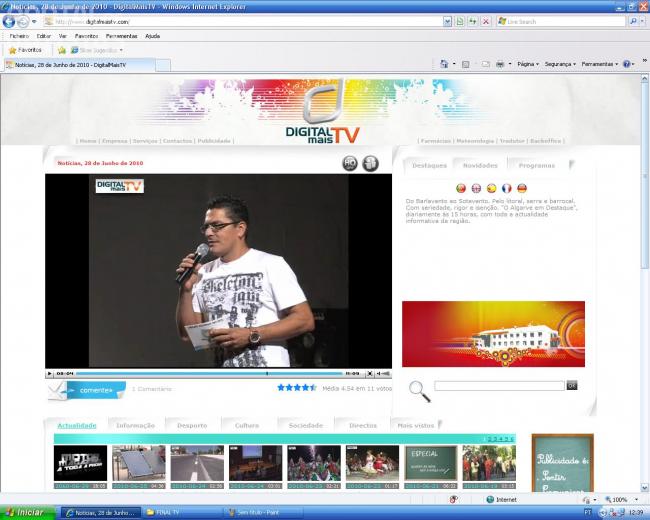Screen dimensions: 650x520
Task: Open the ESPECIAL chalkboard video thumbnail
Action: click(x=431, y=463)
